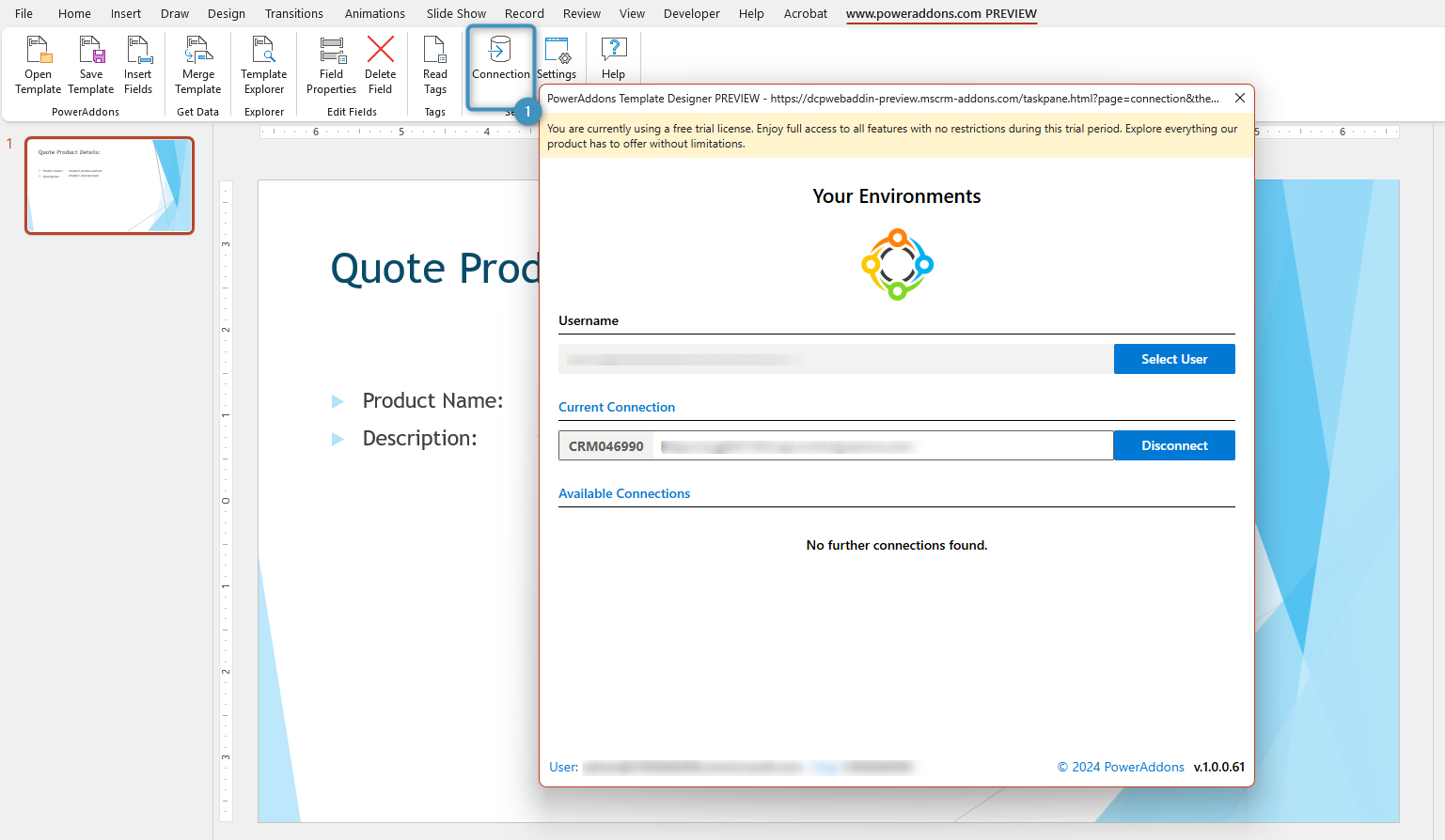The height and width of the screenshot is (840, 1445).
Task: Click the CRM046990 connection field
Action: point(836,445)
